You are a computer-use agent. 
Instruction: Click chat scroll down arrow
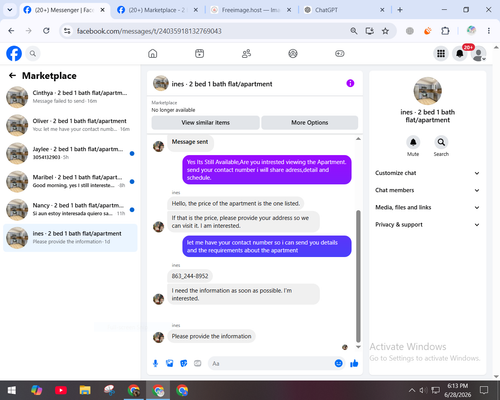358,347
